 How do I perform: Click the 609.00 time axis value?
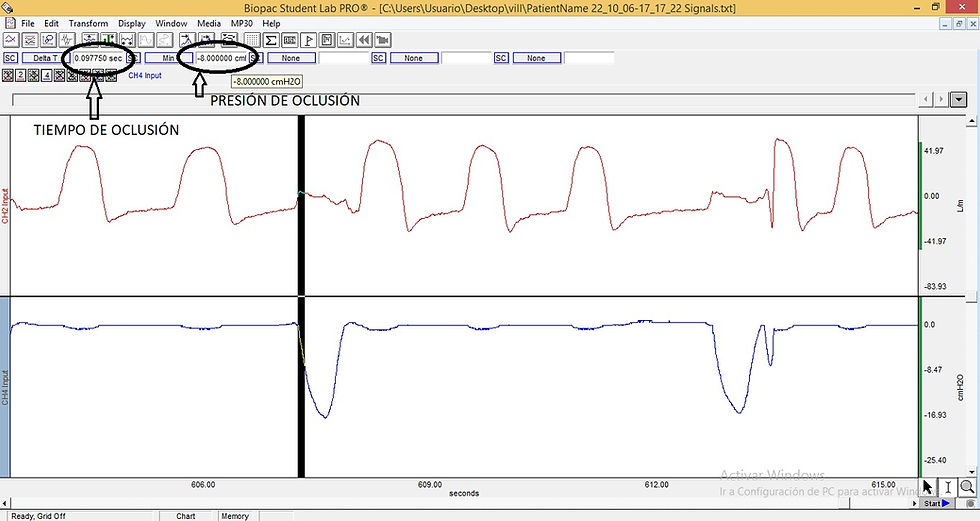point(430,484)
